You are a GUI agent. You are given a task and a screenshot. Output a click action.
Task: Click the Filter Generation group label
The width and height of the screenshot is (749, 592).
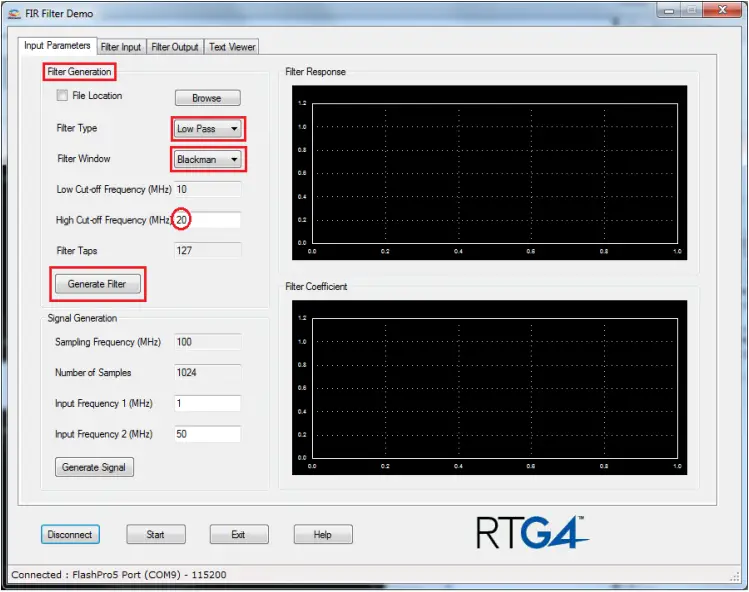click(x=79, y=72)
